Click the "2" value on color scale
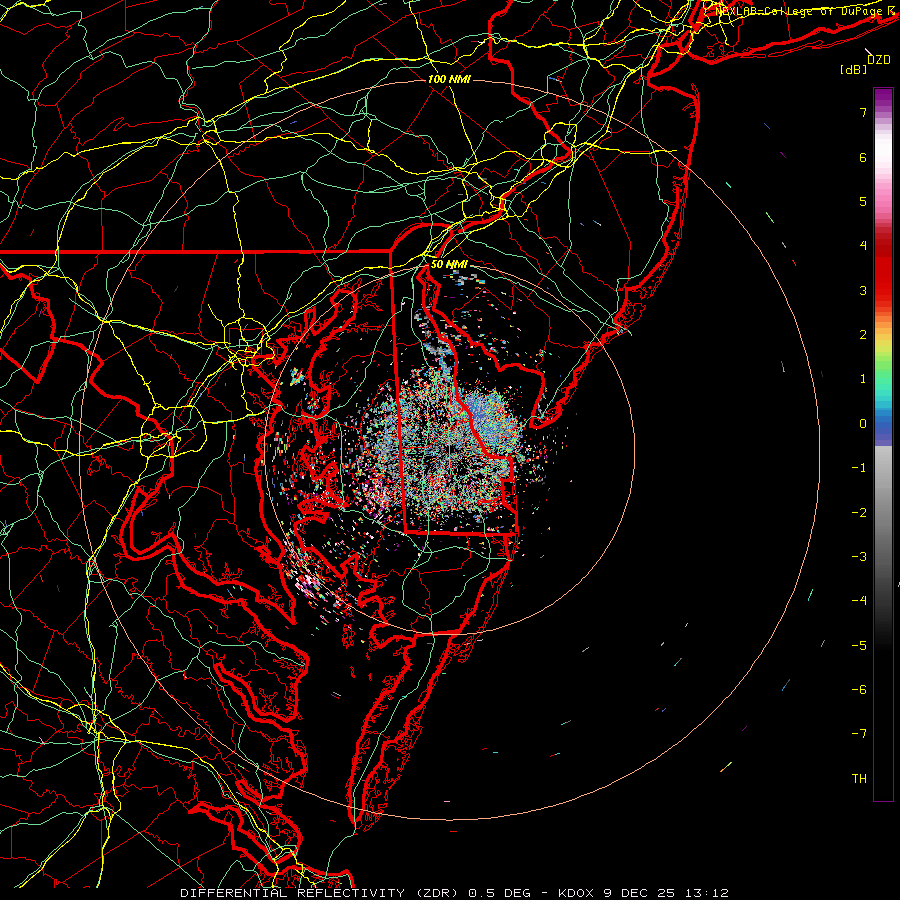This screenshot has height=900, width=900. 863,335
